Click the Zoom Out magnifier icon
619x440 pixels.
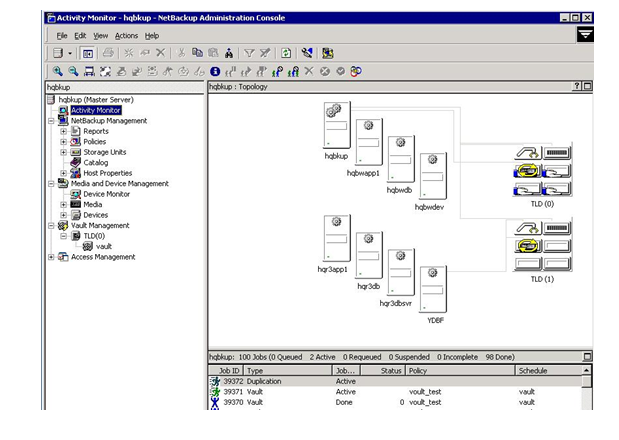(73, 71)
